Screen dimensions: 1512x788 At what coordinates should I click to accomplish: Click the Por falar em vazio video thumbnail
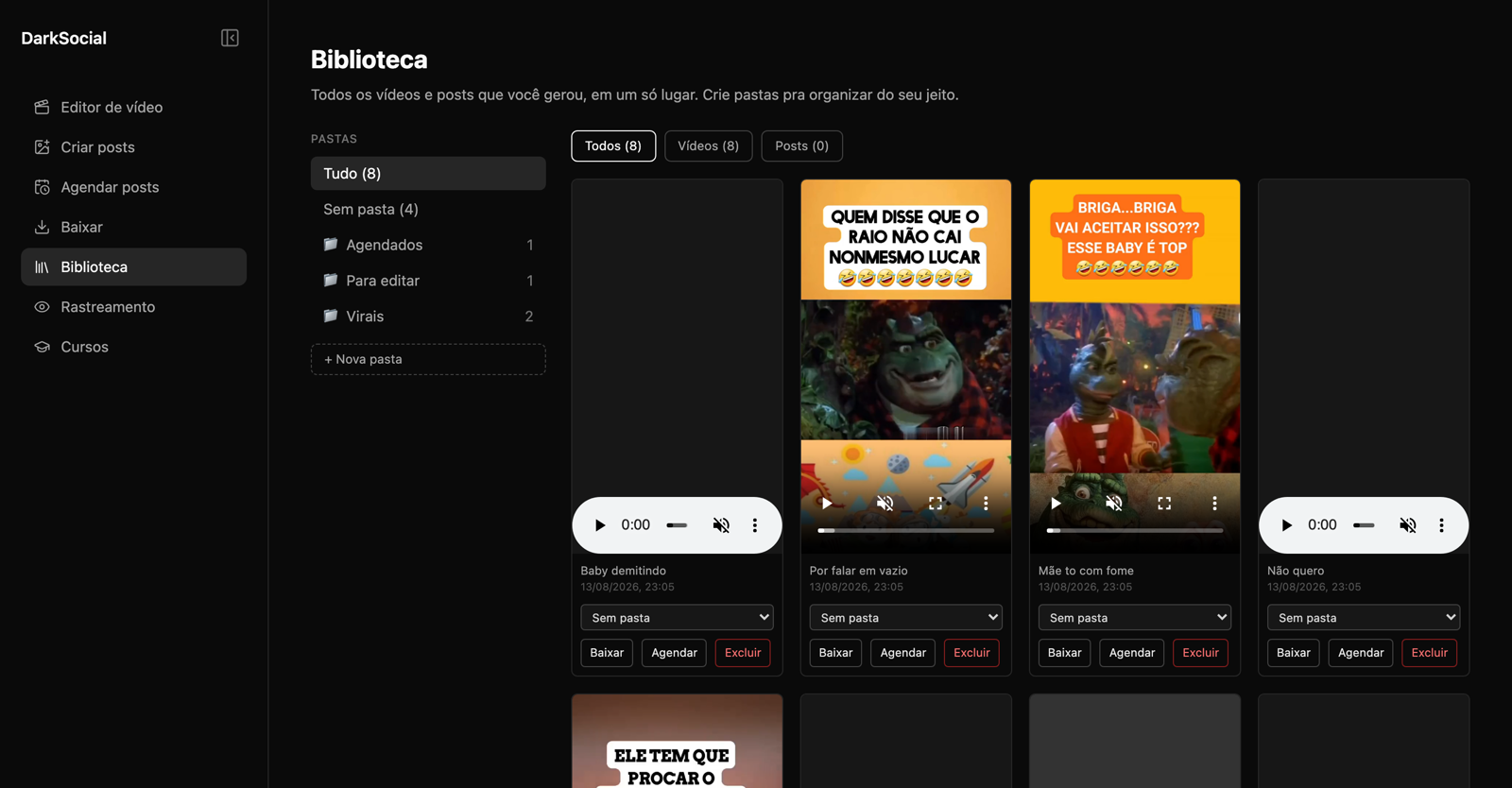905,366
